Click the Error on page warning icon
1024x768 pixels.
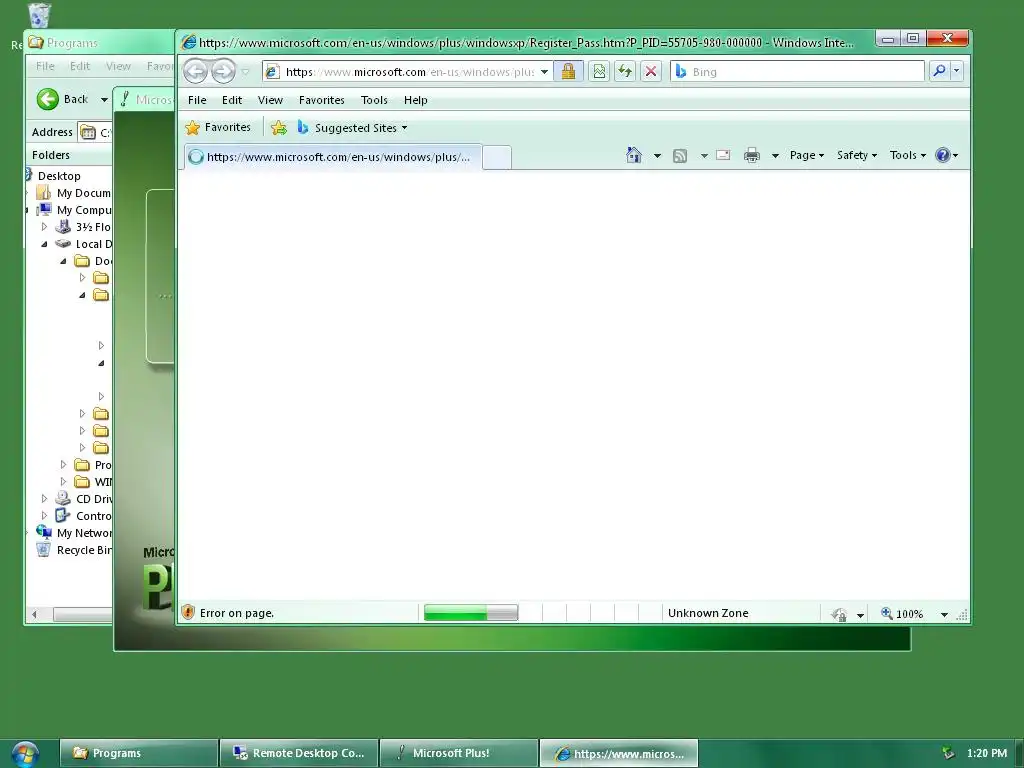[x=188, y=613]
